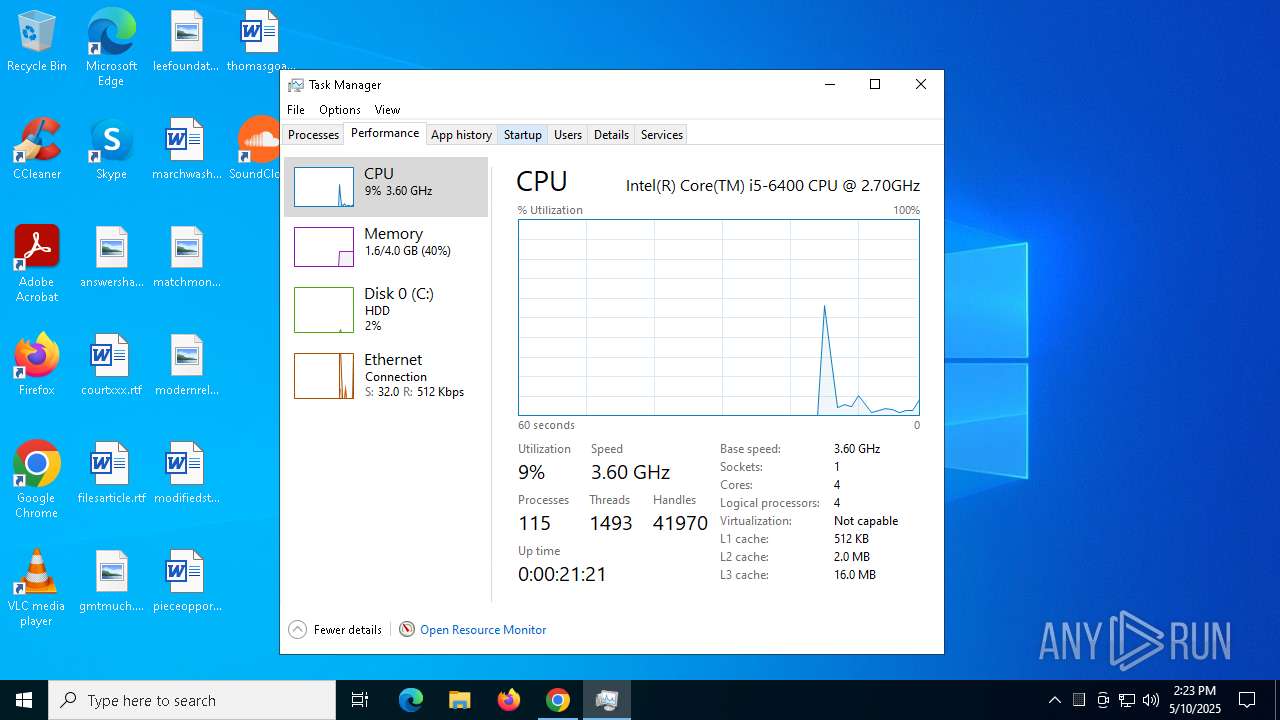Viewport: 1280px width, 720px height.
Task: Select the Adobe Acrobat desktop shortcut
Action: (37, 264)
